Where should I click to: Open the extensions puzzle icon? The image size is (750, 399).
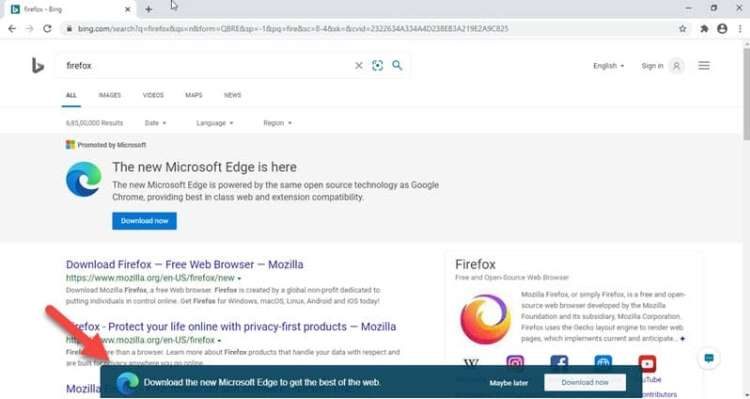(704, 29)
